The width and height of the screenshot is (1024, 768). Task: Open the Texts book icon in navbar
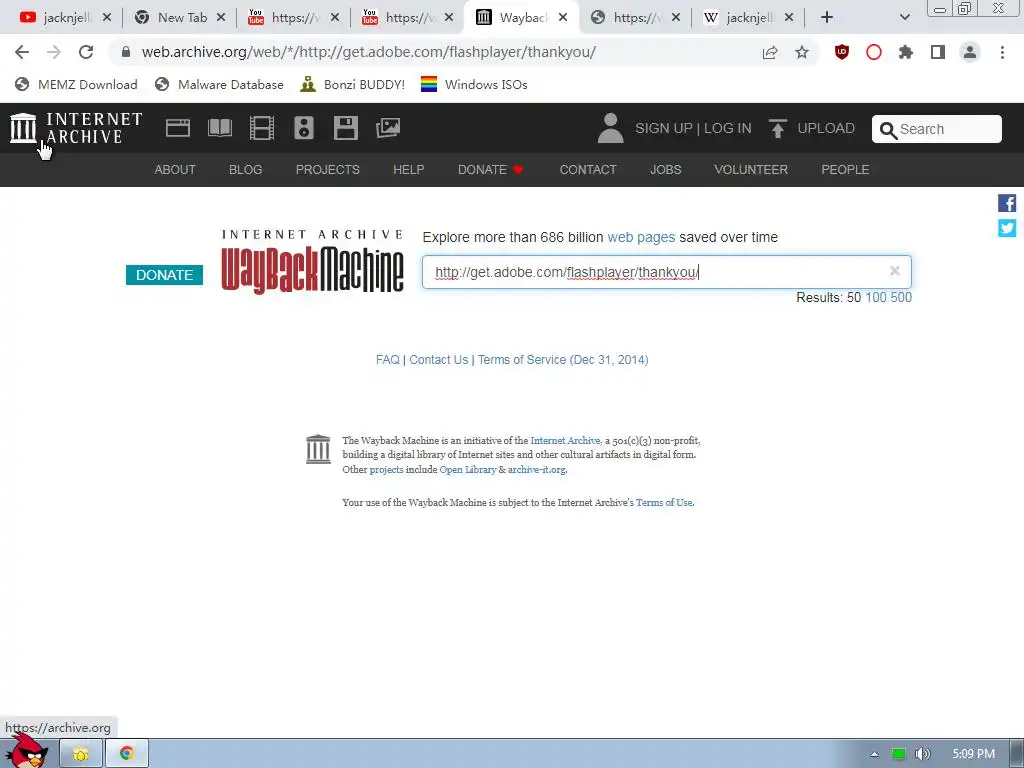click(220, 128)
